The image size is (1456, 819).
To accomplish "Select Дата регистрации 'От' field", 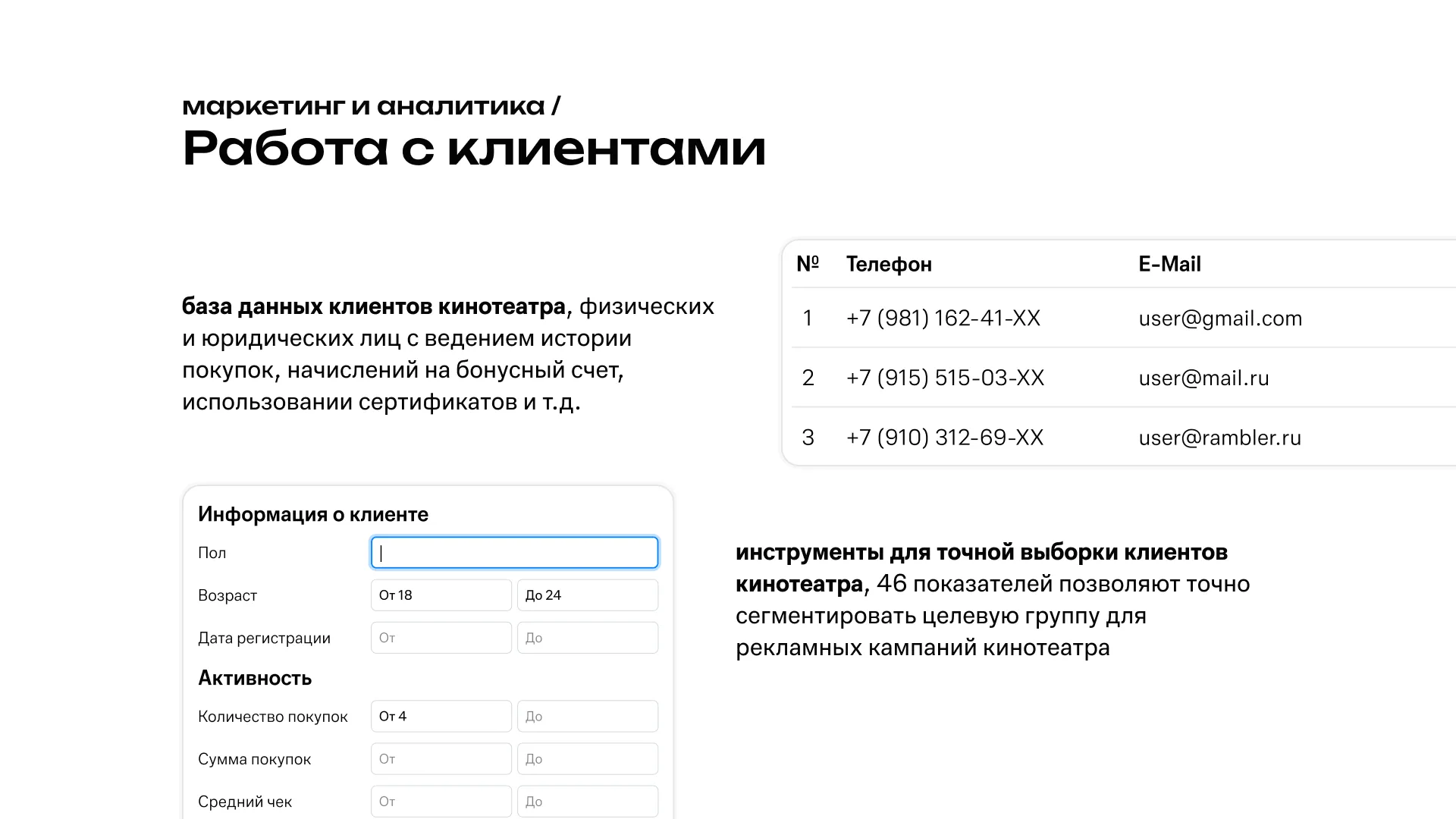I will click(x=441, y=638).
